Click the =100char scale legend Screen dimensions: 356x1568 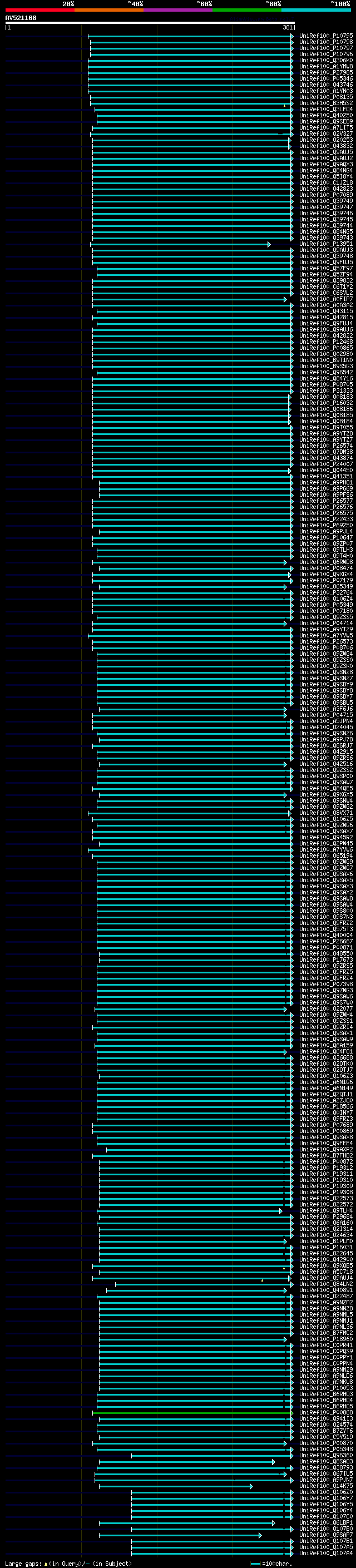click(271, 1563)
